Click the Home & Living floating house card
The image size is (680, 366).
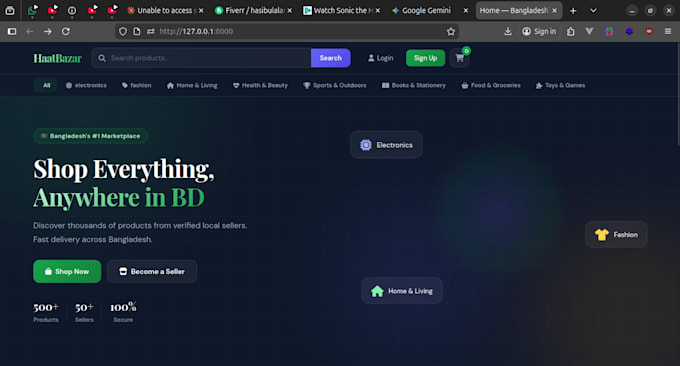402,291
